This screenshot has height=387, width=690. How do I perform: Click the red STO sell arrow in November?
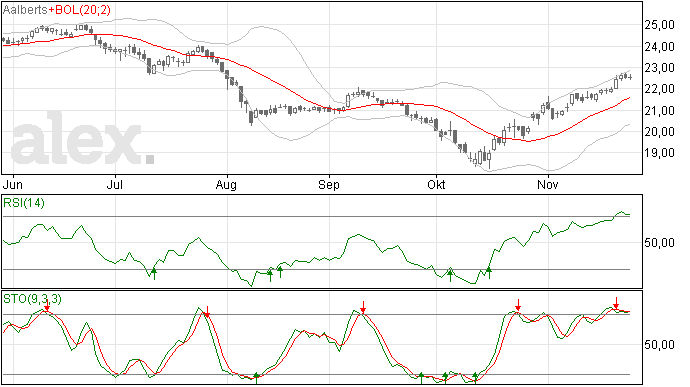pos(616,303)
